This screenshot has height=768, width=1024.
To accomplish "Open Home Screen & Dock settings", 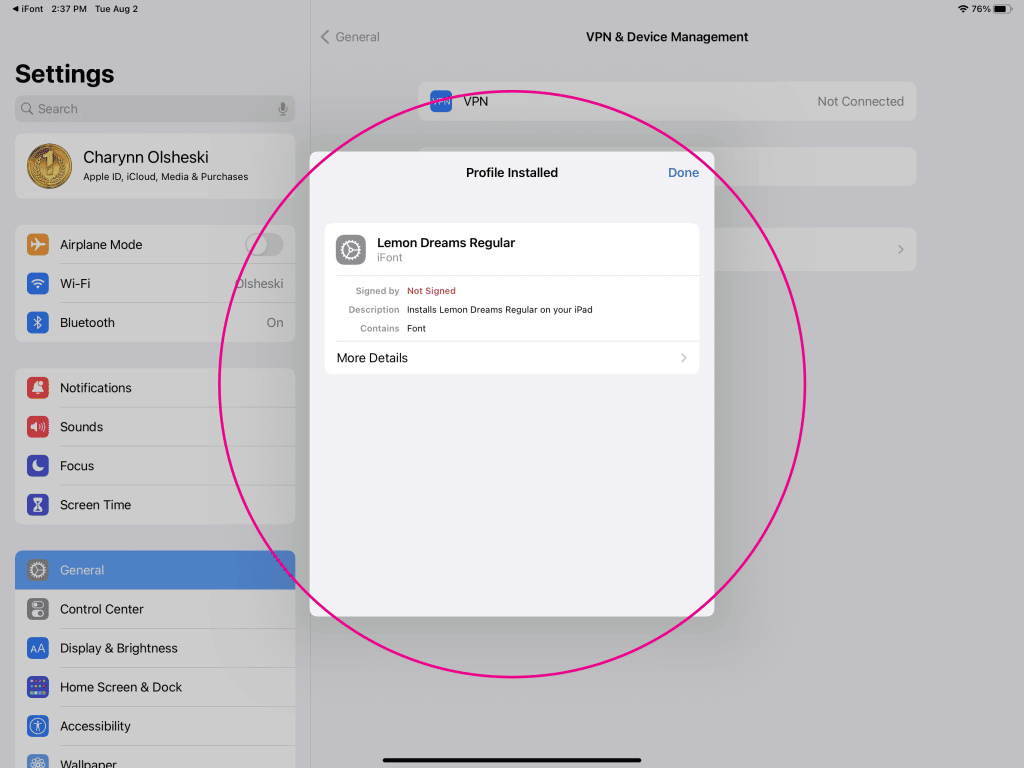I will click(155, 688).
